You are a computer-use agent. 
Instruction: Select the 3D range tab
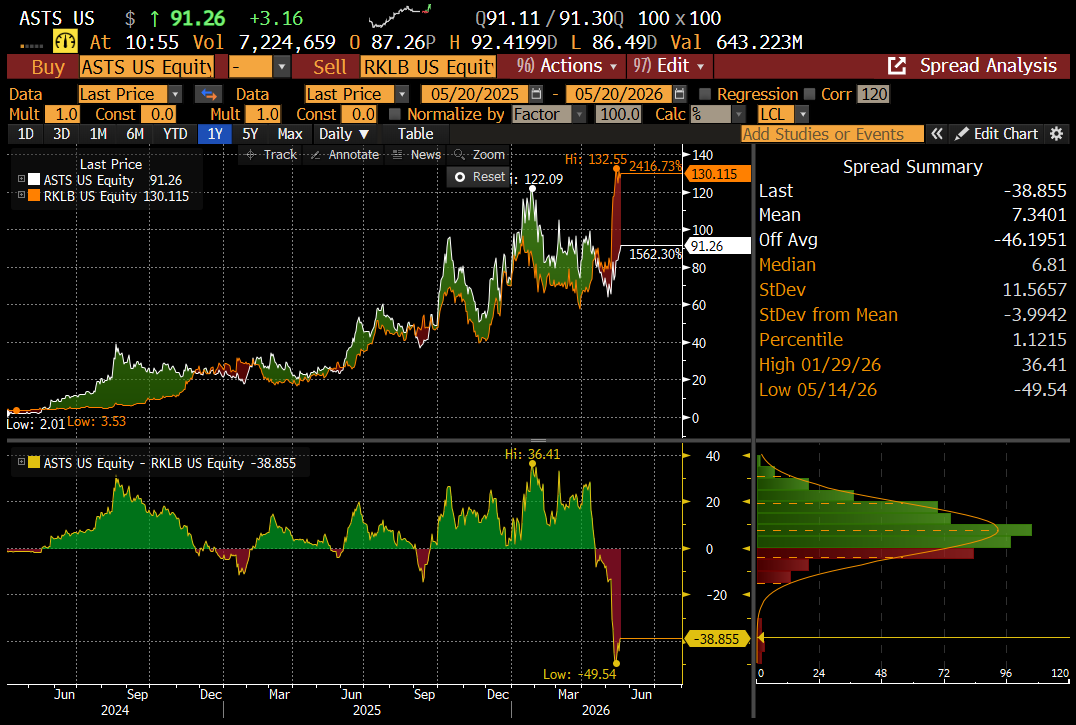[62, 134]
